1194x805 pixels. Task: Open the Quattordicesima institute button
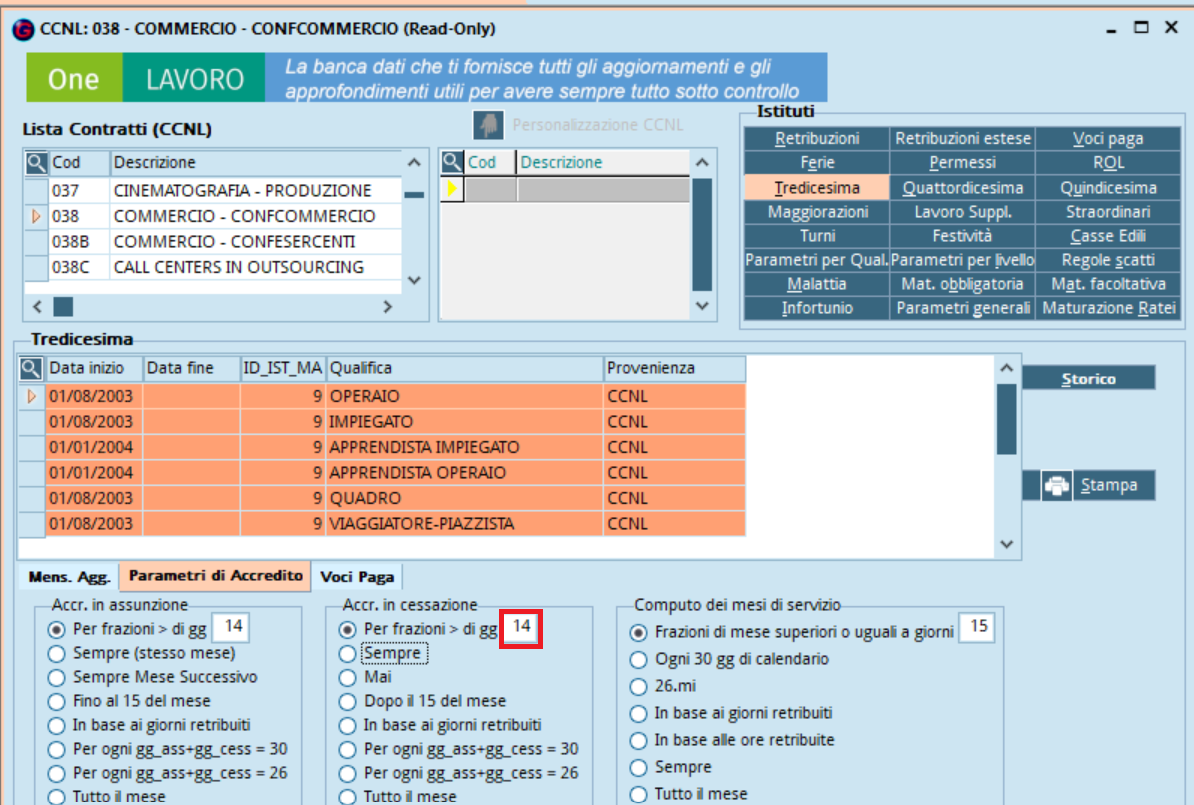click(x=962, y=188)
